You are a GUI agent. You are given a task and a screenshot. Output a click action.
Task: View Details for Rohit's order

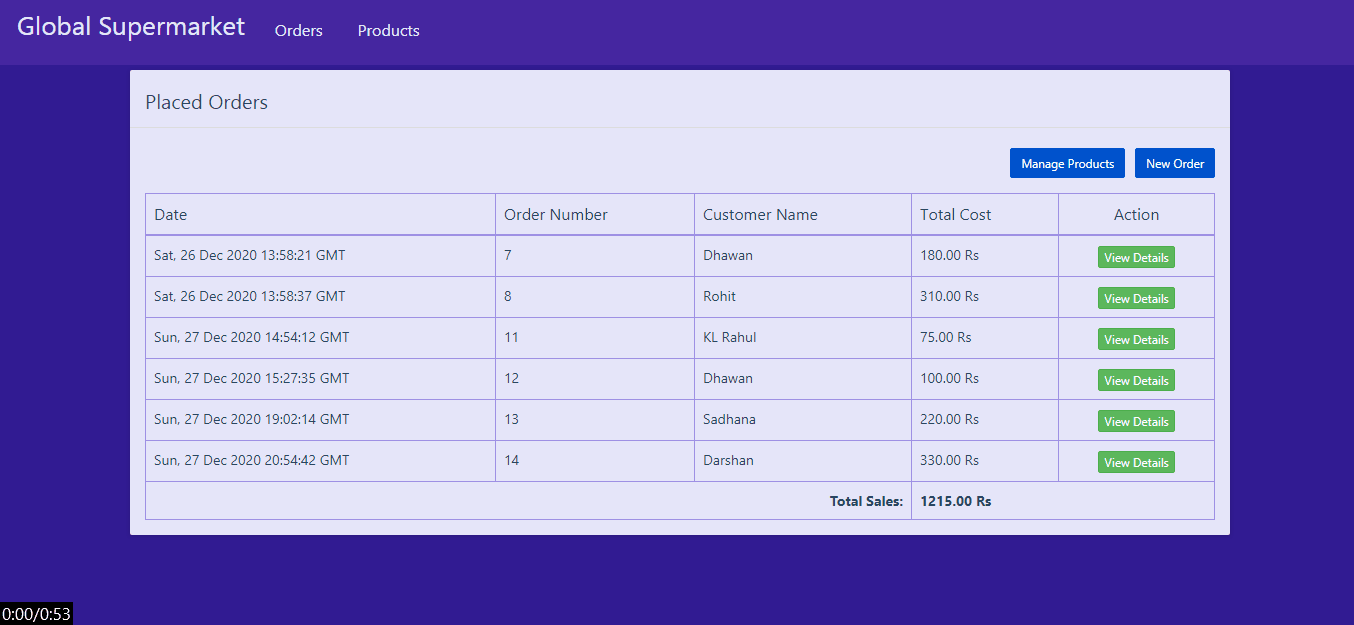click(1136, 298)
